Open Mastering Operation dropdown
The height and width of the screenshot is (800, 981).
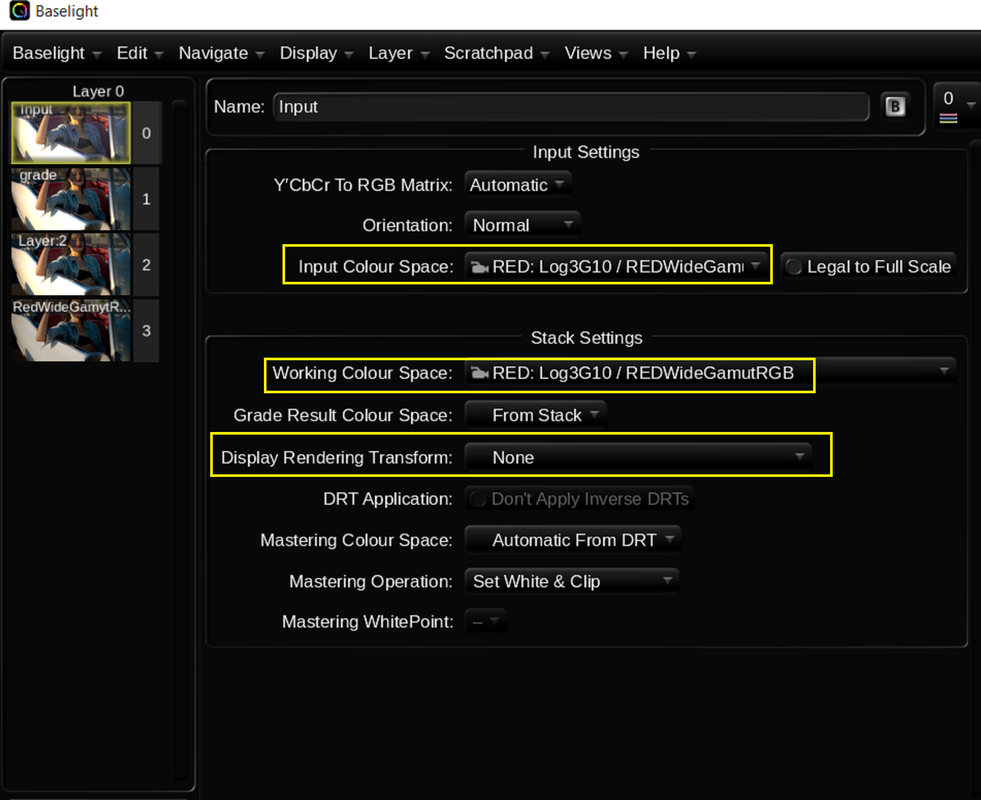572,581
